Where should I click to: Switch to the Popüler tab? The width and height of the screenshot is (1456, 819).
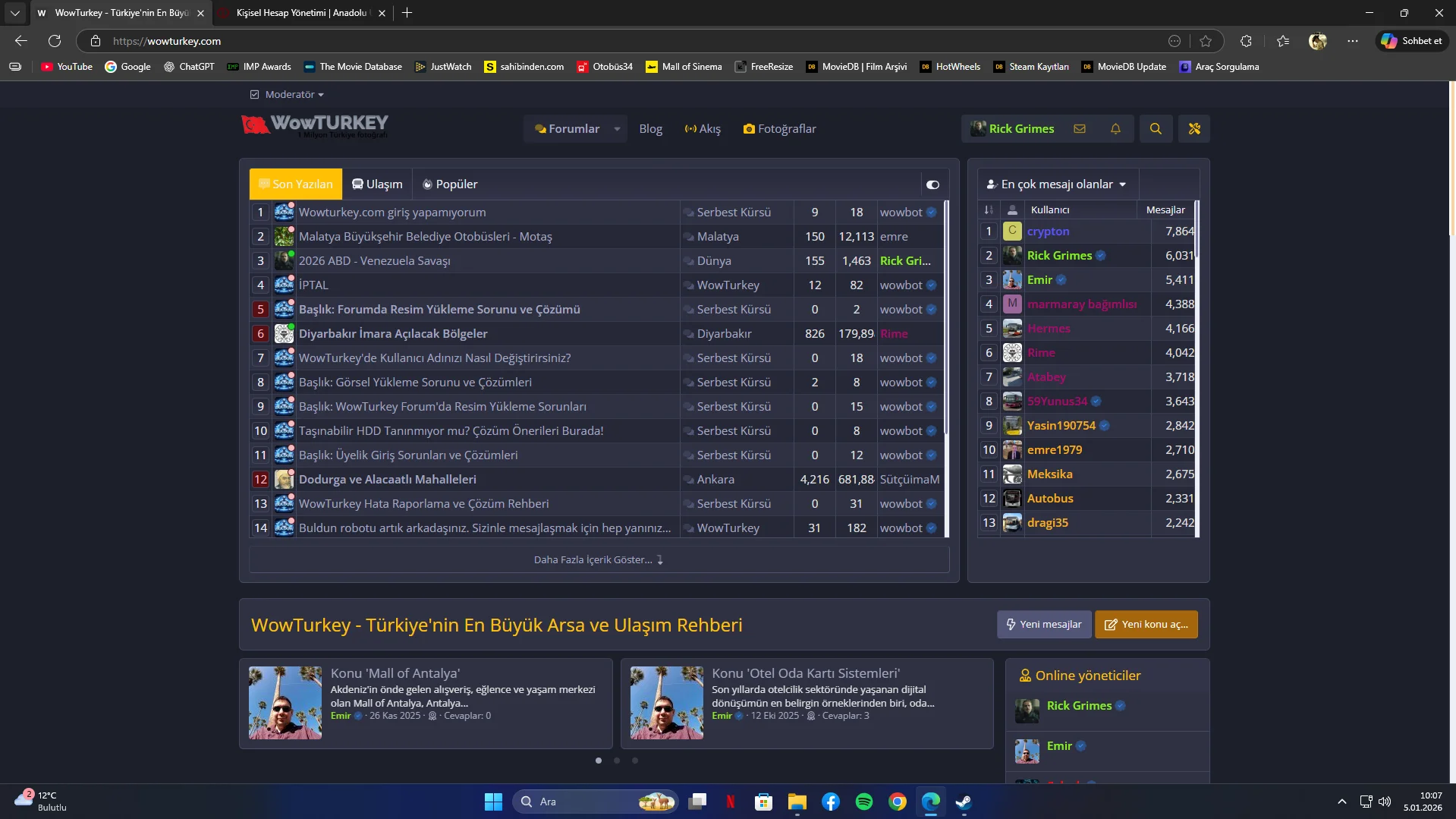click(x=450, y=184)
